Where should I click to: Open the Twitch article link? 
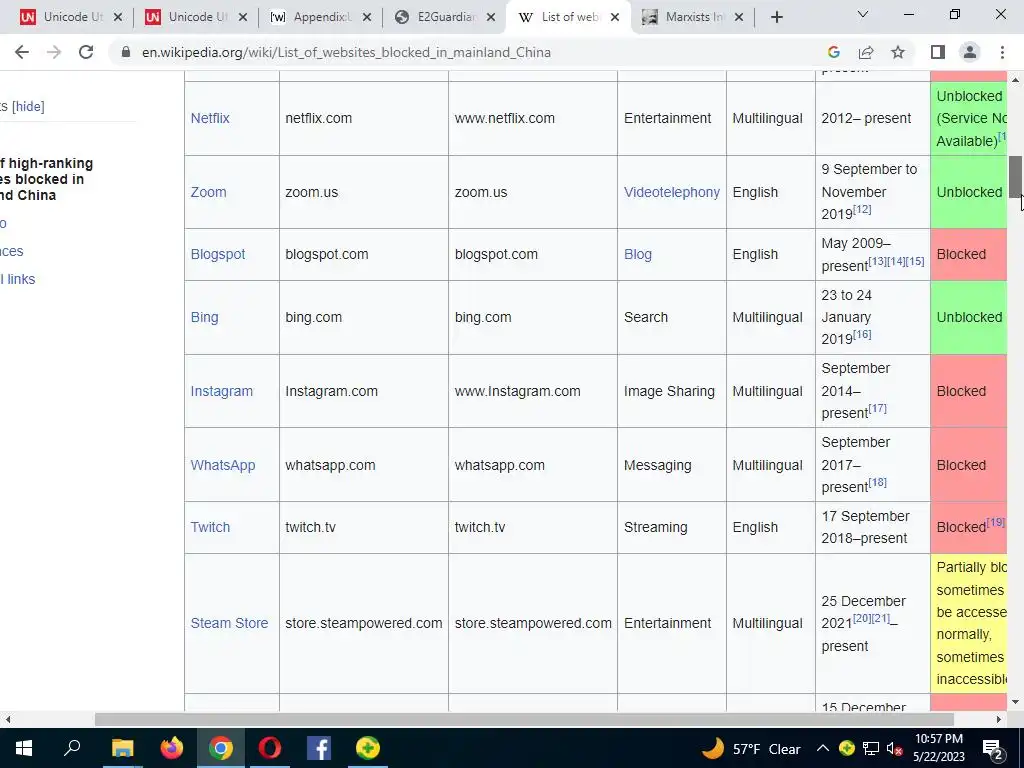click(x=210, y=527)
